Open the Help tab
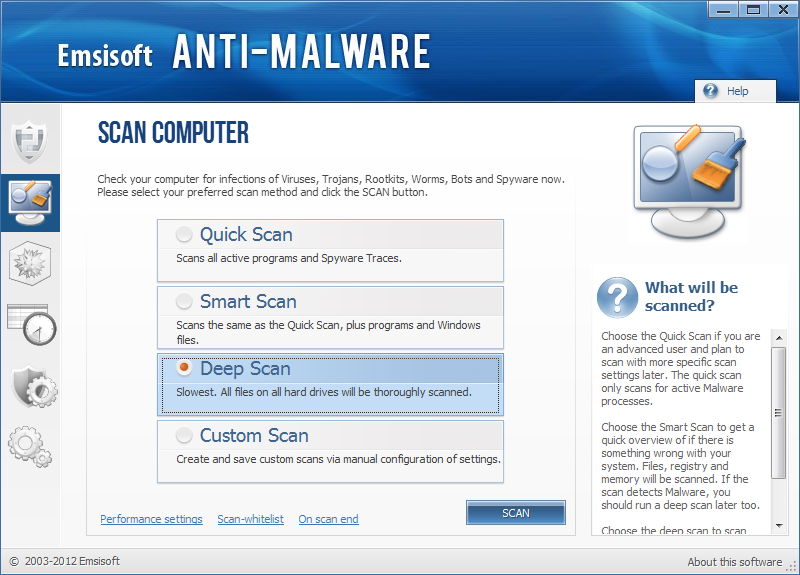This screenshot has height=575, width=800. click(x=735, y=91)
